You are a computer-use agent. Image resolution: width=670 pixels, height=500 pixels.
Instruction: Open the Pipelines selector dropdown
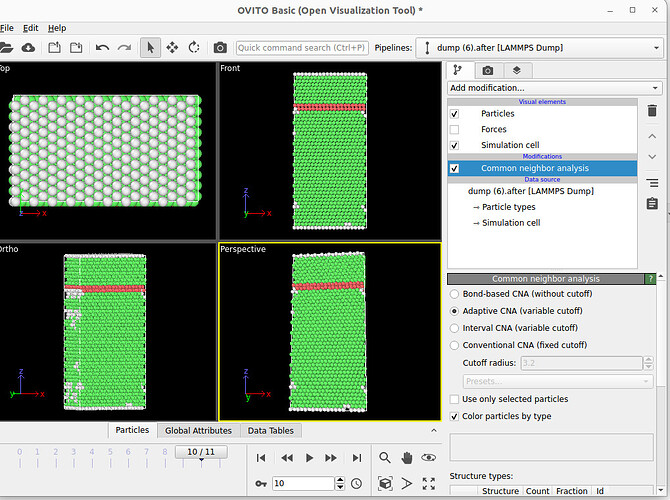point(539,48)
